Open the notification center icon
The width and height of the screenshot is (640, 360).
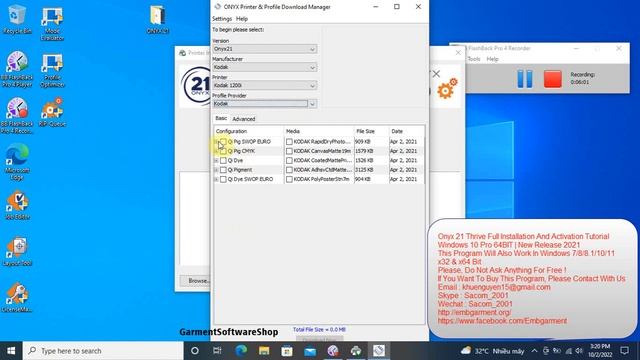pos(624,351)
